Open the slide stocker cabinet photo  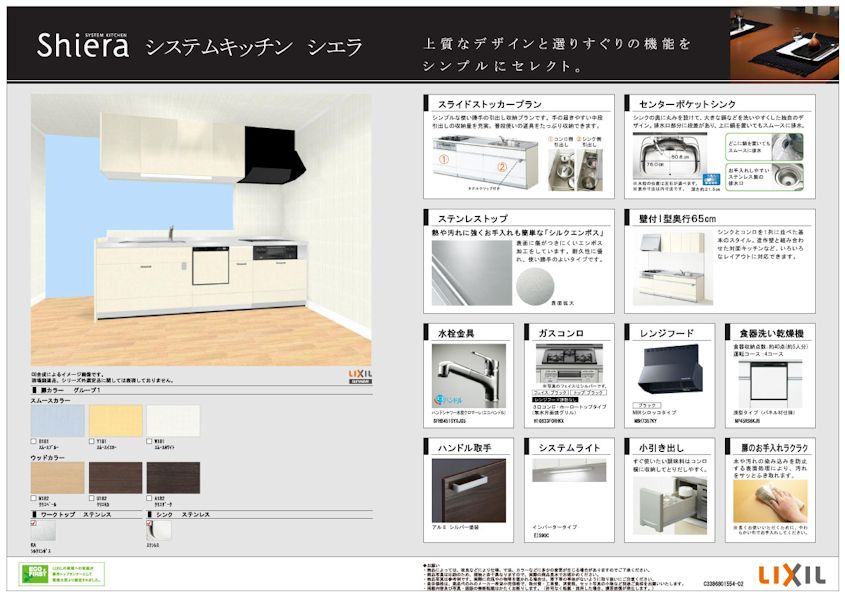tap(485, 162)
